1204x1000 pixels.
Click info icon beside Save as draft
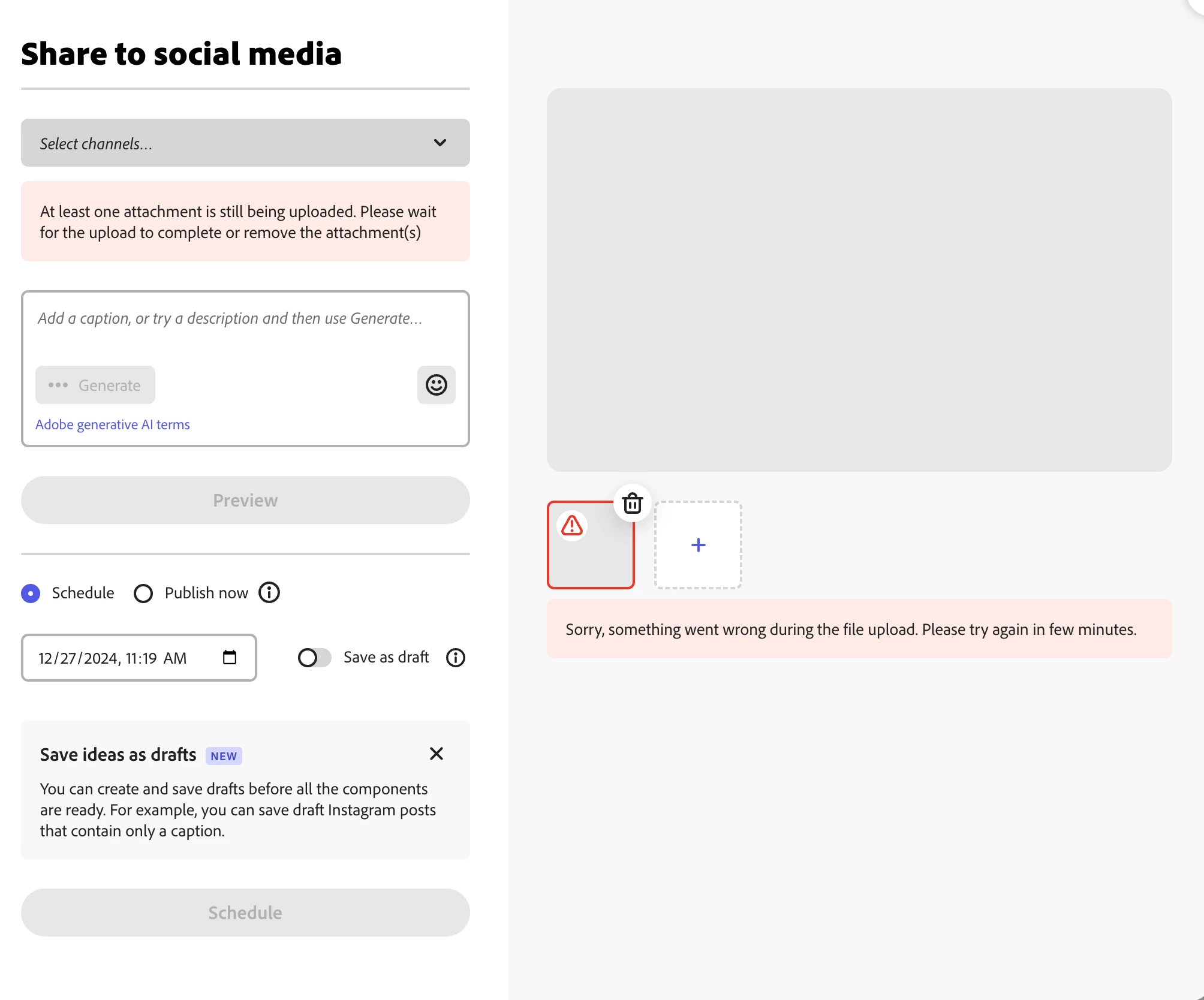pos(455,658)
